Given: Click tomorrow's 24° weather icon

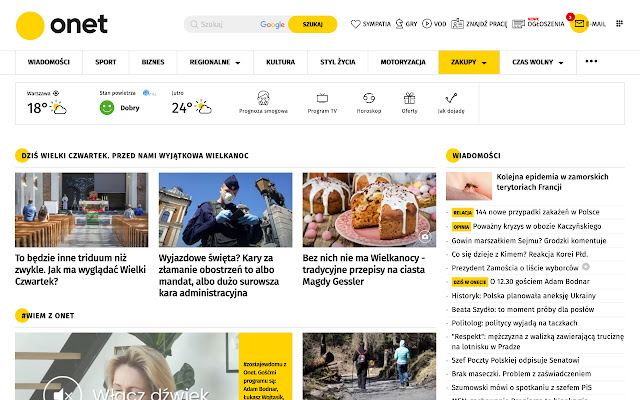Looking at the screenshot, I should coord(203,107).
